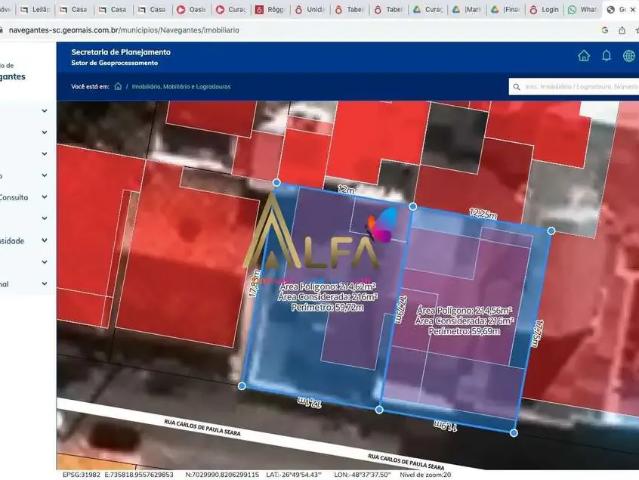
Task: Switch to the Oasis browser tab
Action: (x=192, y=9)
